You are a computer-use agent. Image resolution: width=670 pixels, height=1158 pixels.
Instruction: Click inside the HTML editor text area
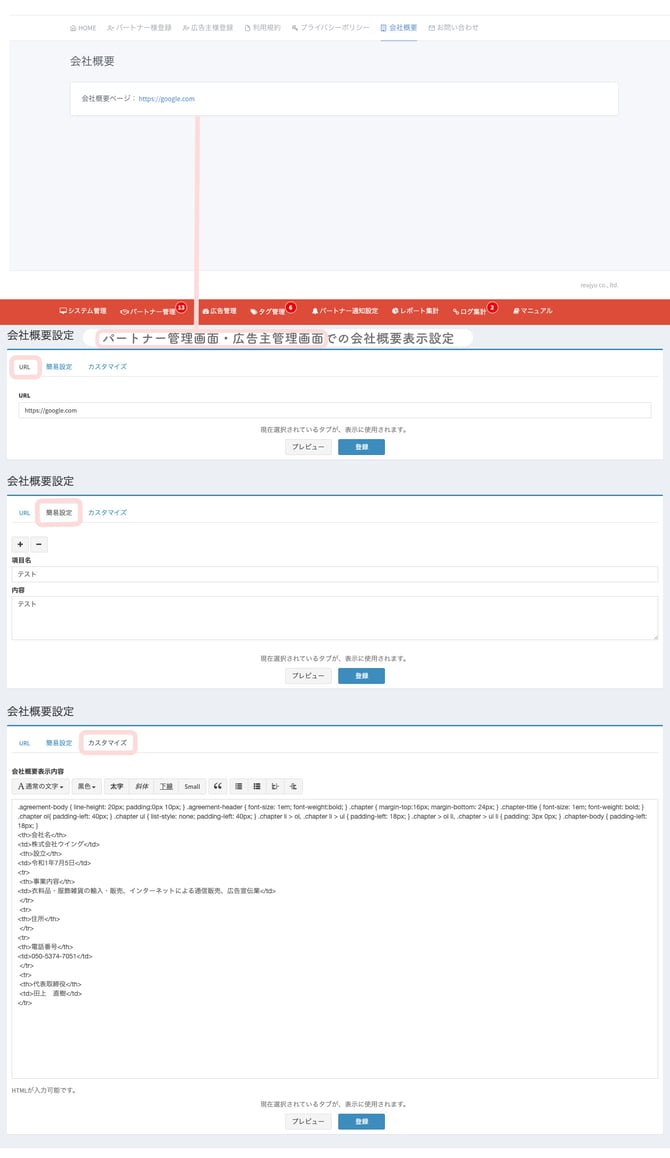click(335, 938)
